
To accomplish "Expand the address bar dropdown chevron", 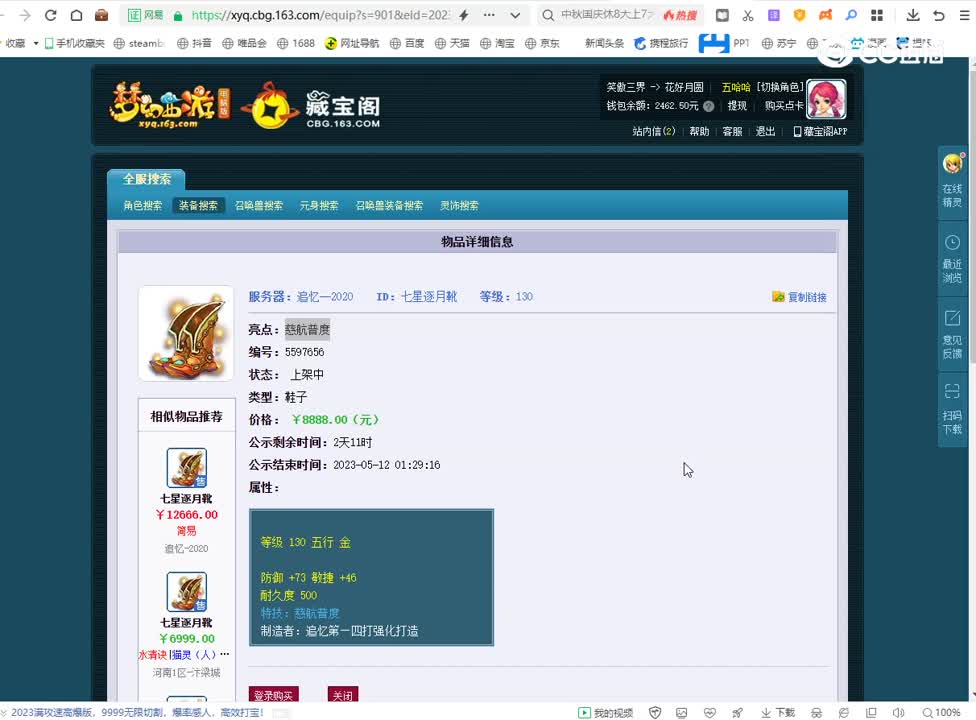I will tap(515, 15).
